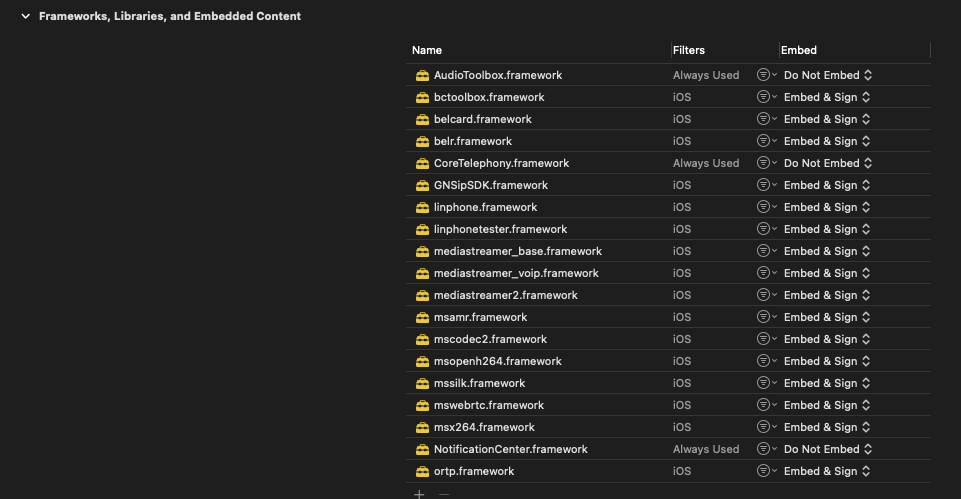961x499 pixels.
Task: Open filter icon for bctoolbox.framework
Action: pyautogui.click(x=766, y=98)
